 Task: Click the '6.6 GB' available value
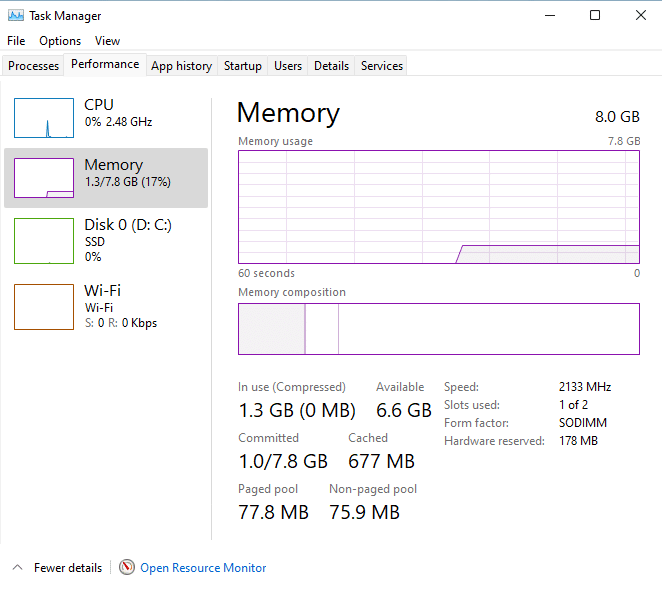click(x=404, y=410)
